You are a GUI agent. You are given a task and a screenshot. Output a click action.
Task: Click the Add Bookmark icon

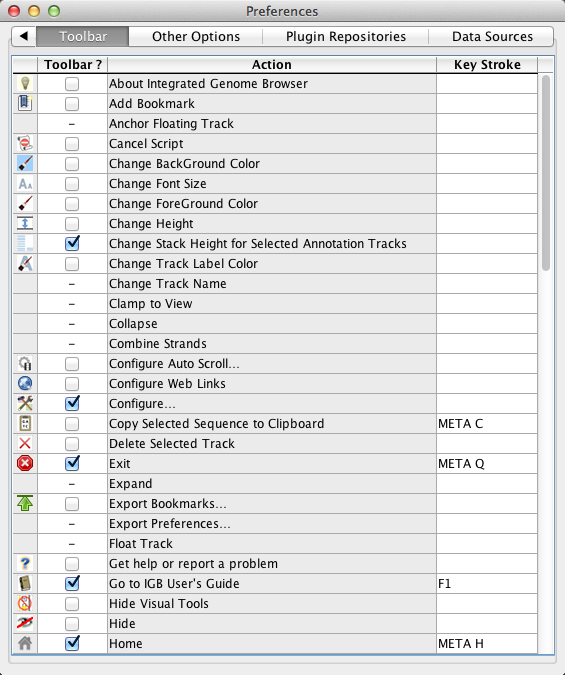click(x=25, y=103)
